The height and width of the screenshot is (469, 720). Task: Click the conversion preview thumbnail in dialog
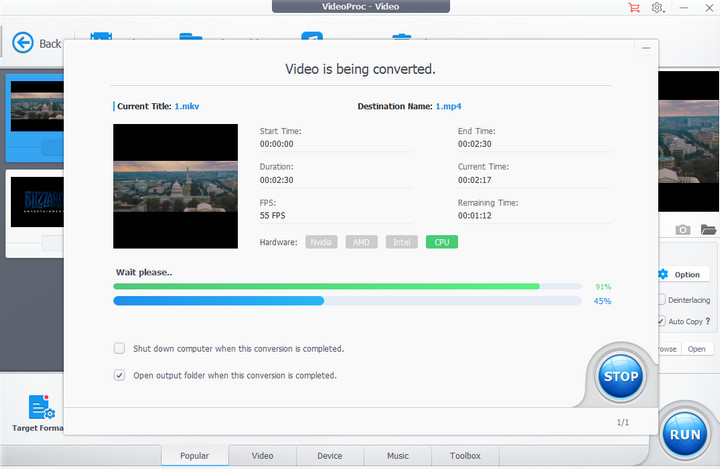coord(175,186)
